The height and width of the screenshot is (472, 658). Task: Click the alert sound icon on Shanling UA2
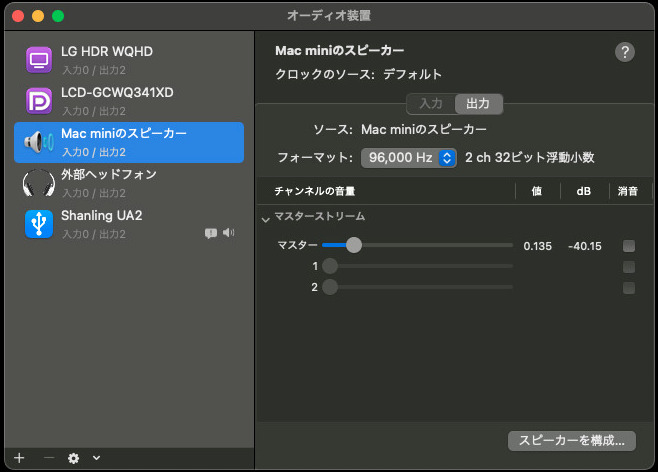click(211, 233)
